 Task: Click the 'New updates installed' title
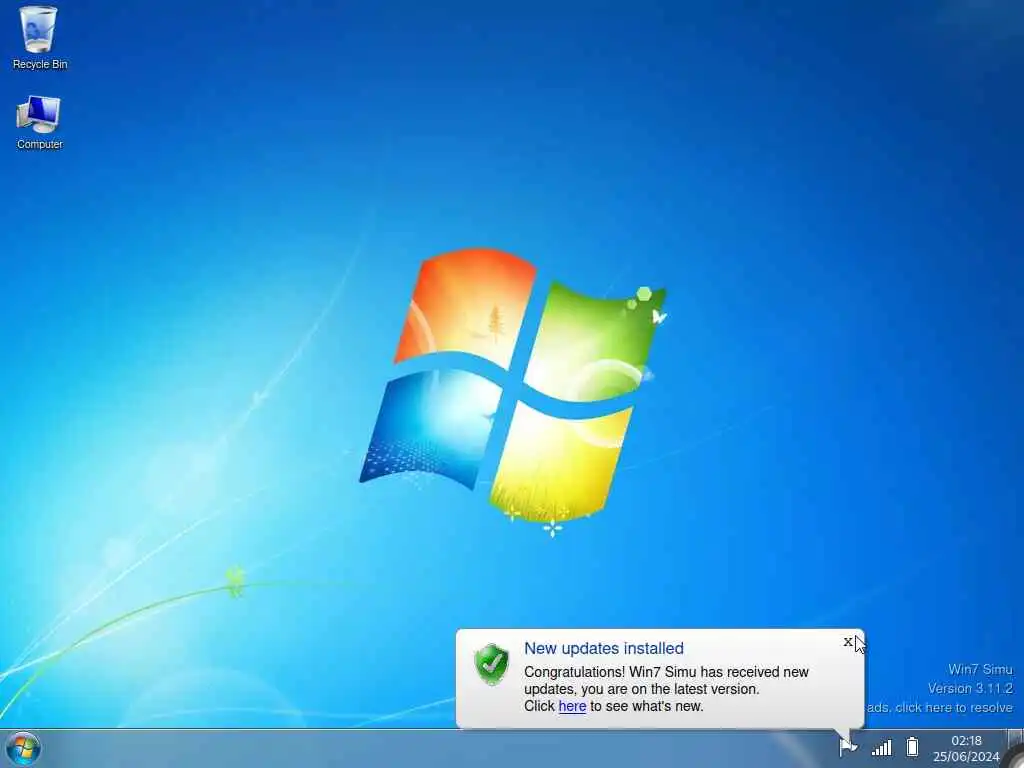[x=604, y=648]
